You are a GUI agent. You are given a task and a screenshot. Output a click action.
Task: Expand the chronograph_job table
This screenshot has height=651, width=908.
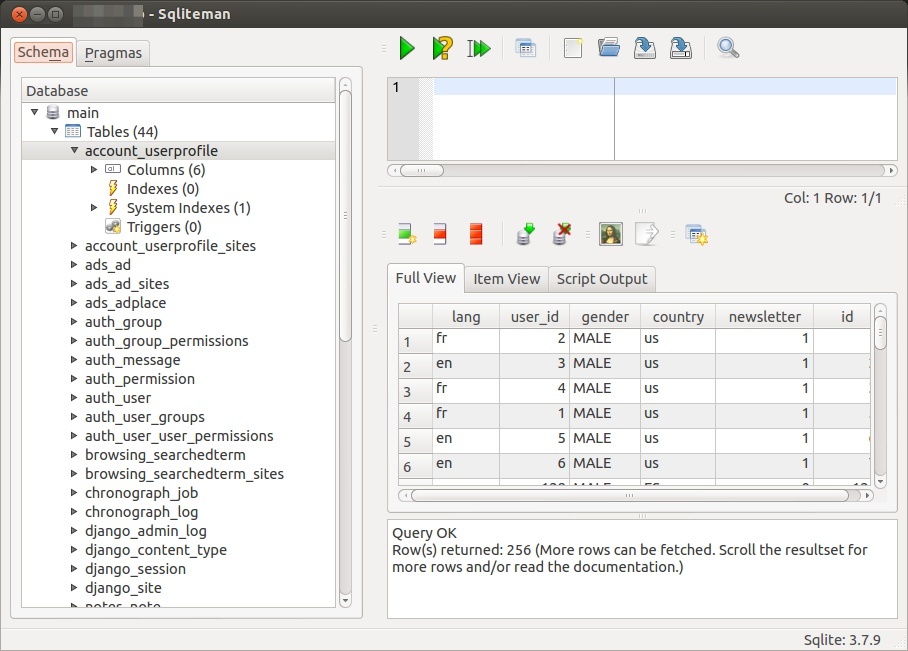coord(74,493)
